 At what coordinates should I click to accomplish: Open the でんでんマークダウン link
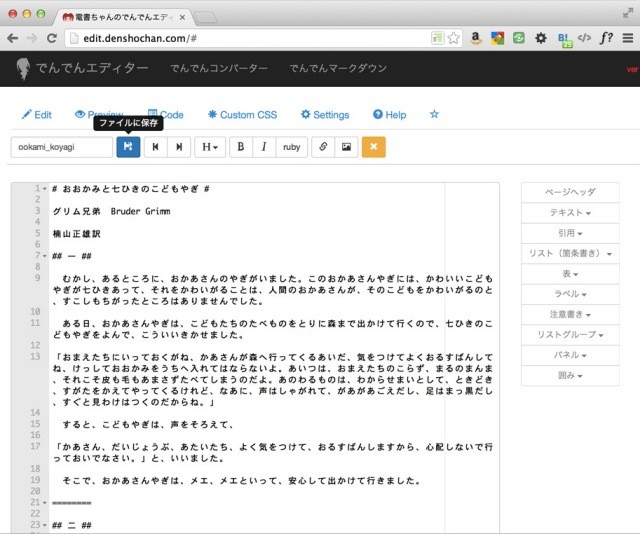click(x=338, y=68)
